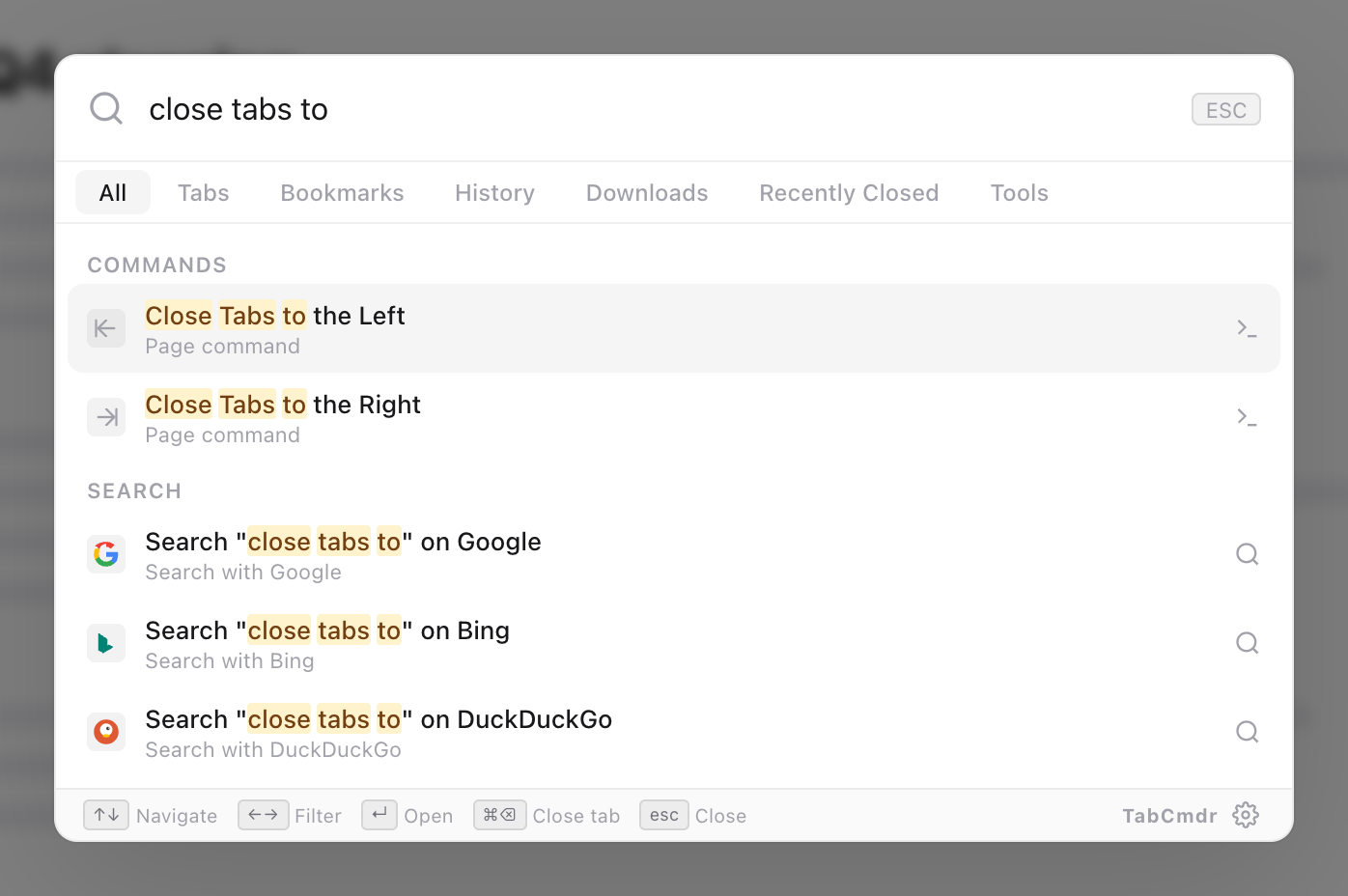Click the terminal prompt icon on Close Tabs to the Right
The height and width of the screenshot is (896, 1348).
(1247, 417)
